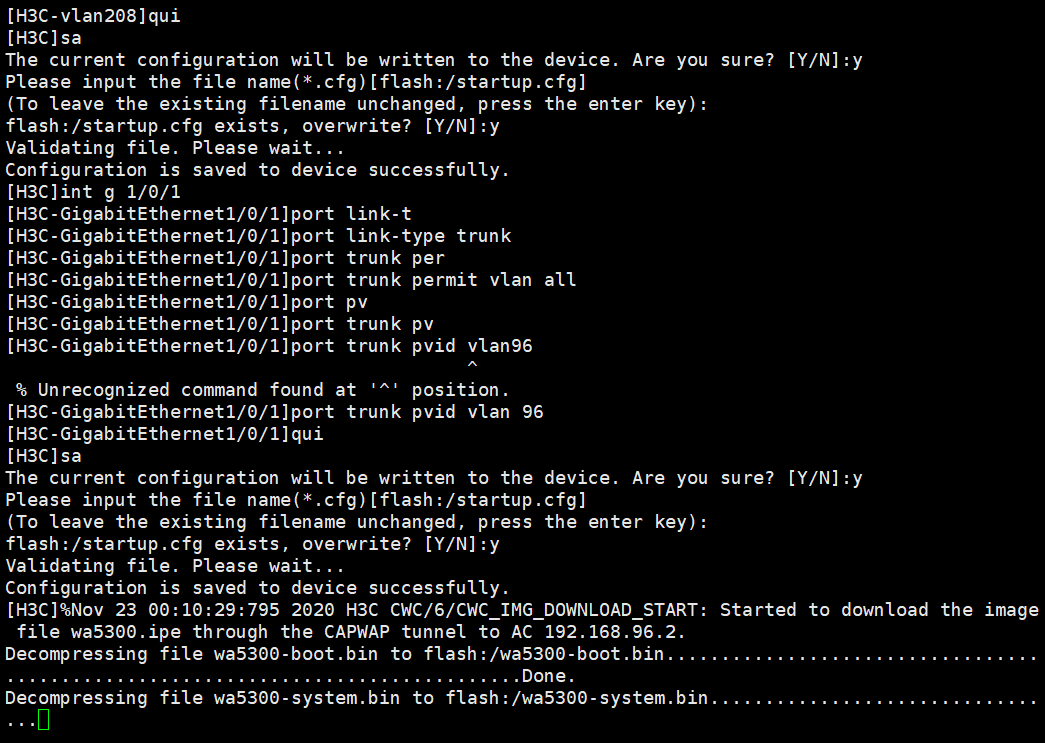Click the "Done." decompression status text
The height and width of the screenshot is (743, 1045).
point(548,676)
